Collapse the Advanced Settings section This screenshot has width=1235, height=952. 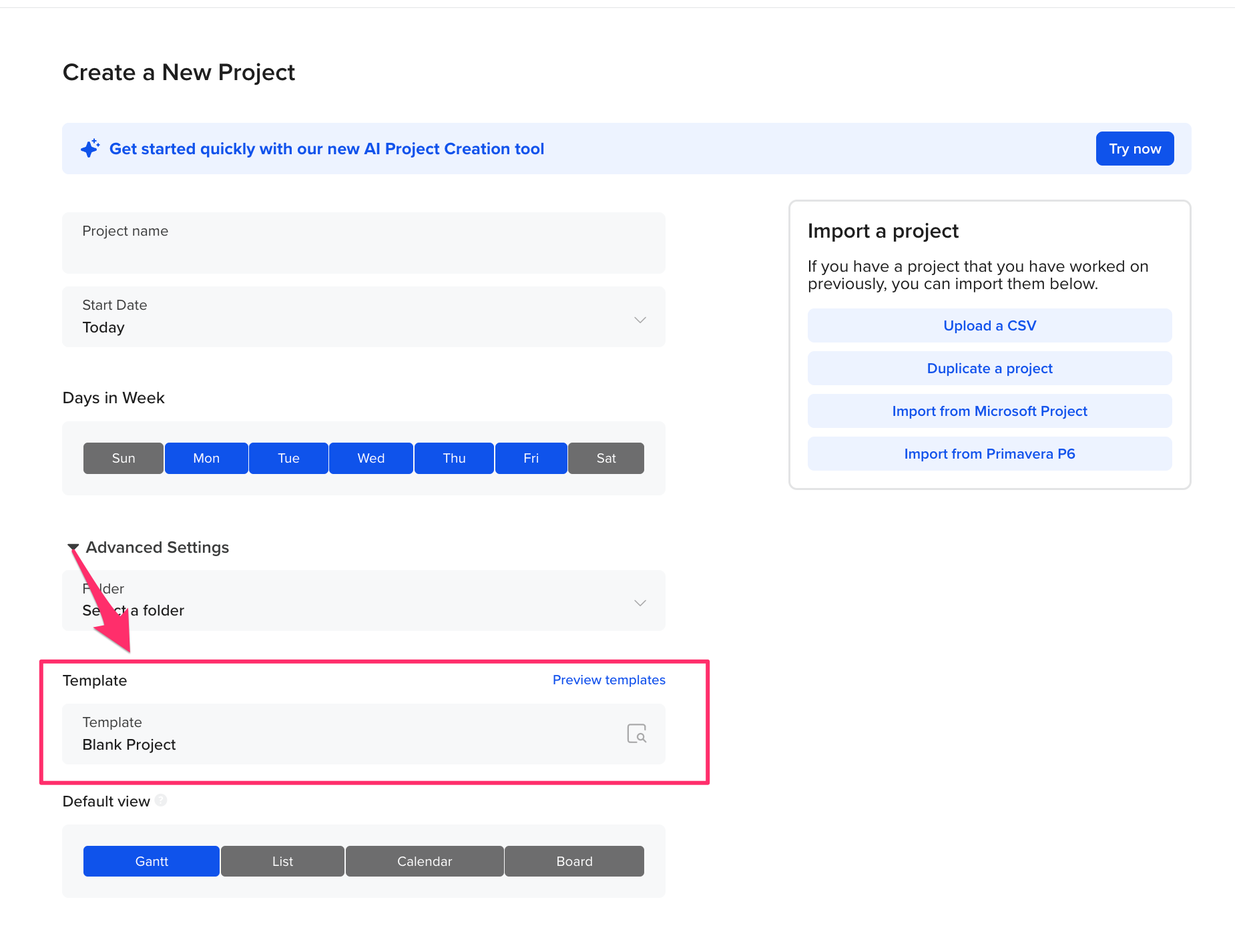point(149,547)
